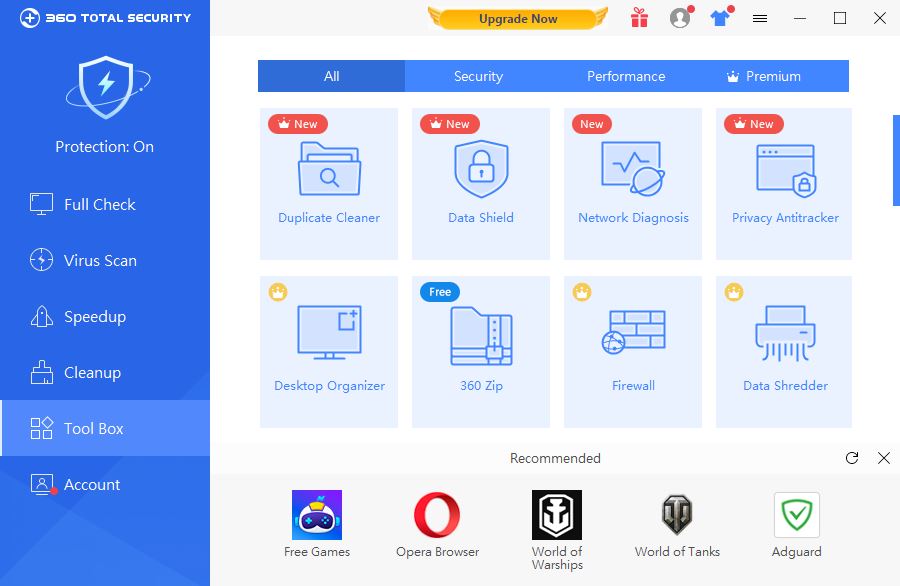900x586 pixels.
Task: Open the Network Diagnosis tool
Action: [633, 184]
